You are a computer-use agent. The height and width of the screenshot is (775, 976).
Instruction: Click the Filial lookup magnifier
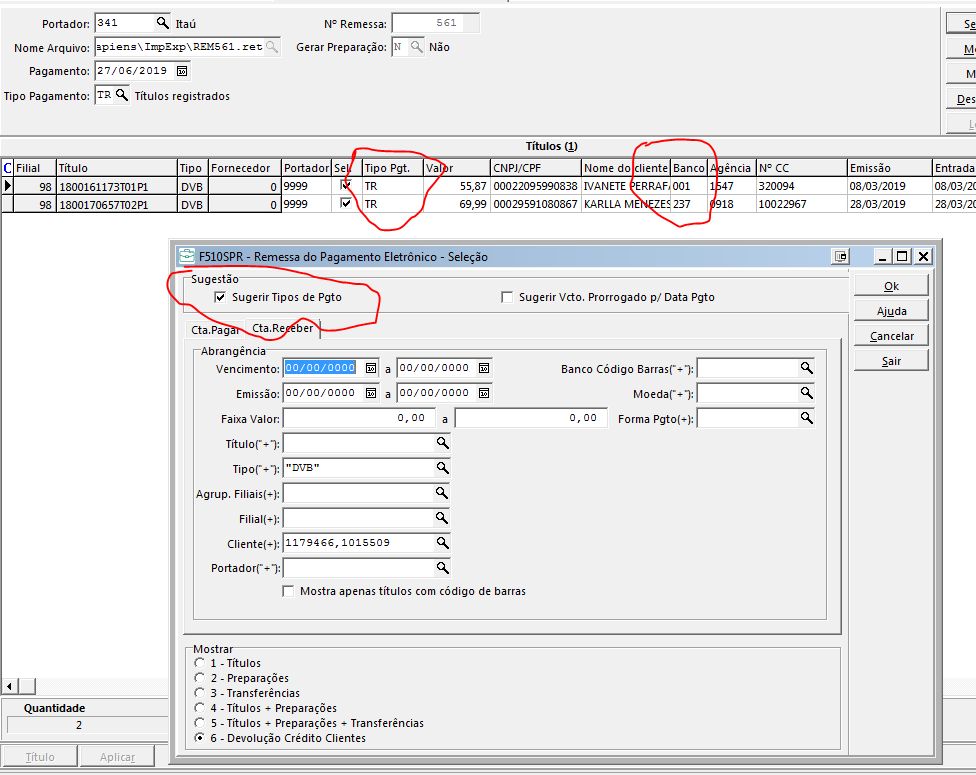click(442, 518)
